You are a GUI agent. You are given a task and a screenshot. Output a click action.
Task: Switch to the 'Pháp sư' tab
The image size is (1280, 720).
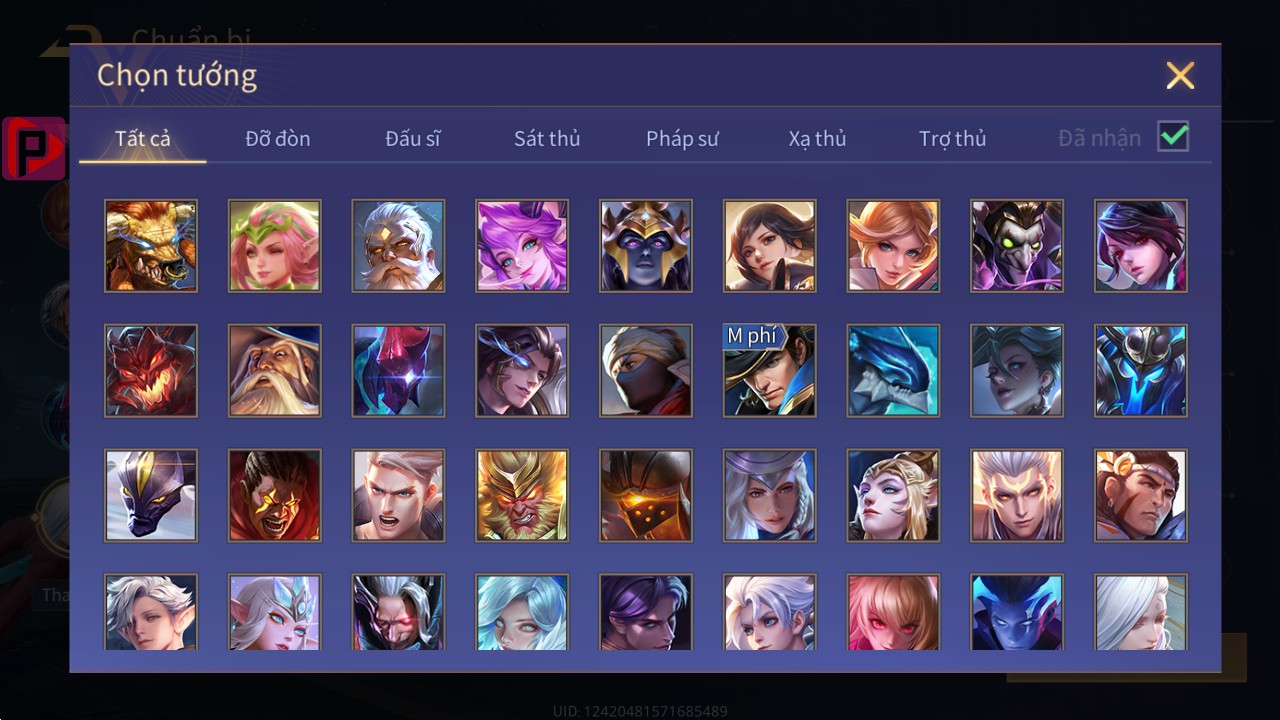(682, 139)
